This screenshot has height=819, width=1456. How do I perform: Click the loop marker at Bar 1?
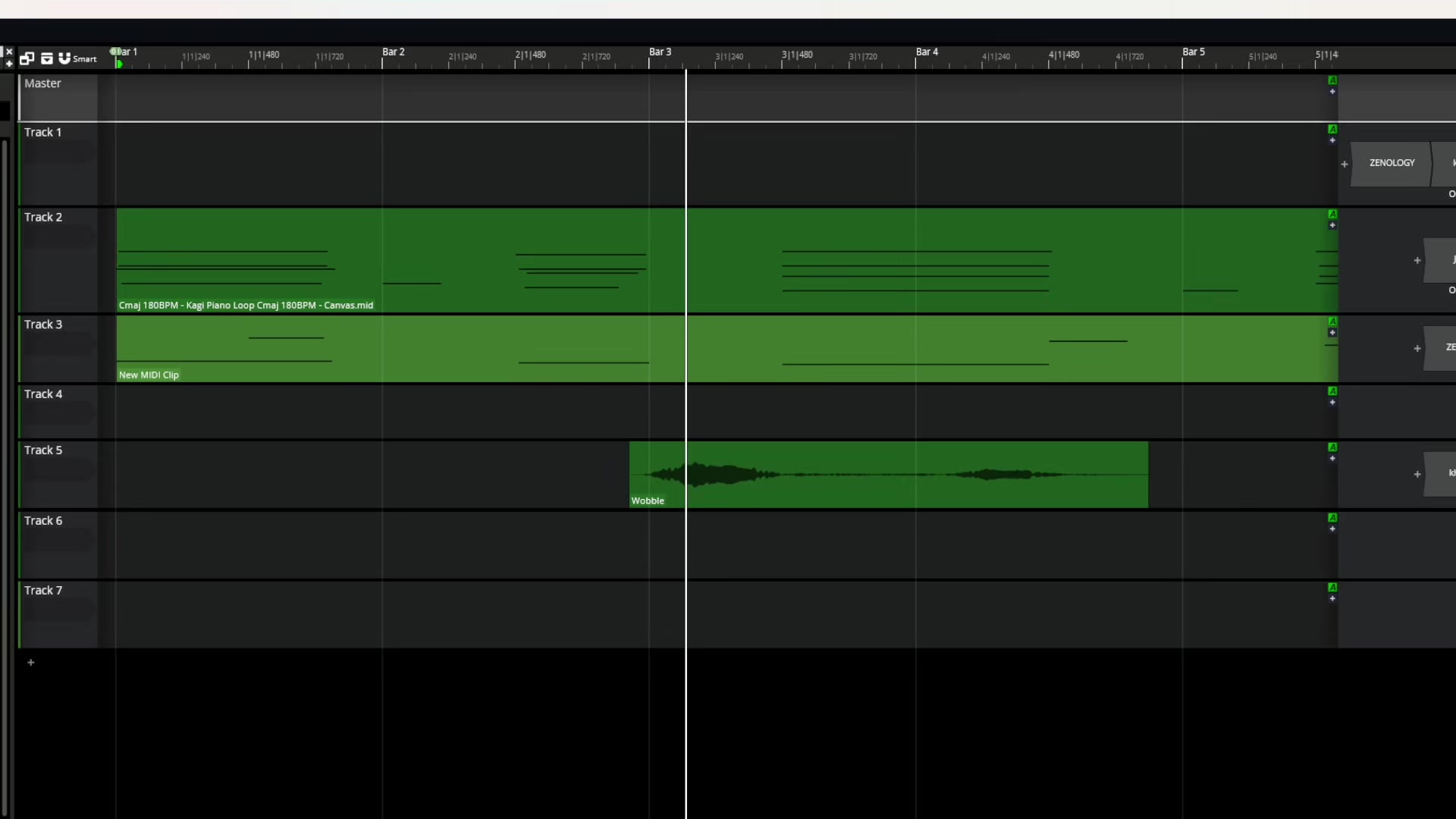[x=114, y=52]
